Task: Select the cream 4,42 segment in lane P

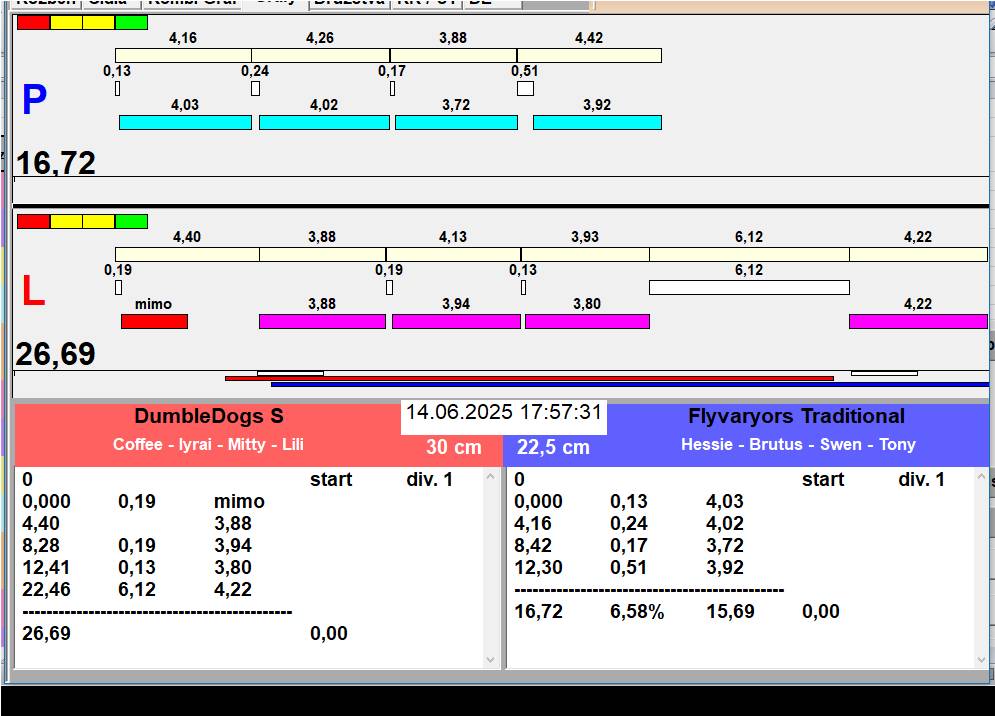Action: pyautogui.click(x=589, y=56)
